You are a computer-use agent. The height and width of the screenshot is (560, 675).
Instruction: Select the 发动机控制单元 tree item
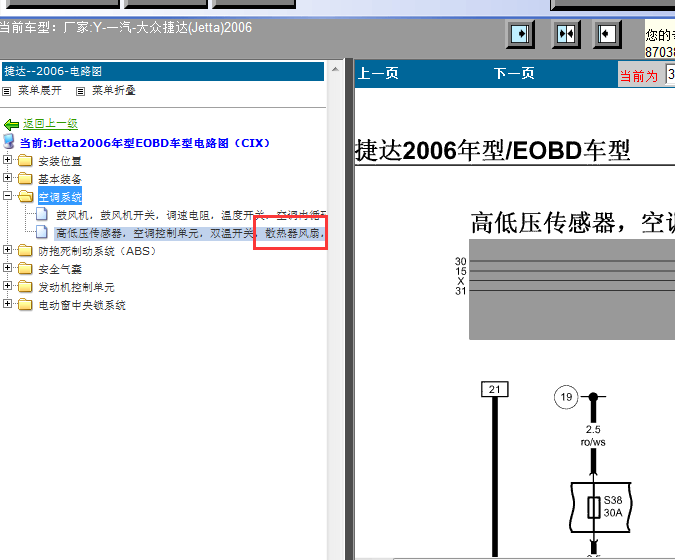pos(76,287)
